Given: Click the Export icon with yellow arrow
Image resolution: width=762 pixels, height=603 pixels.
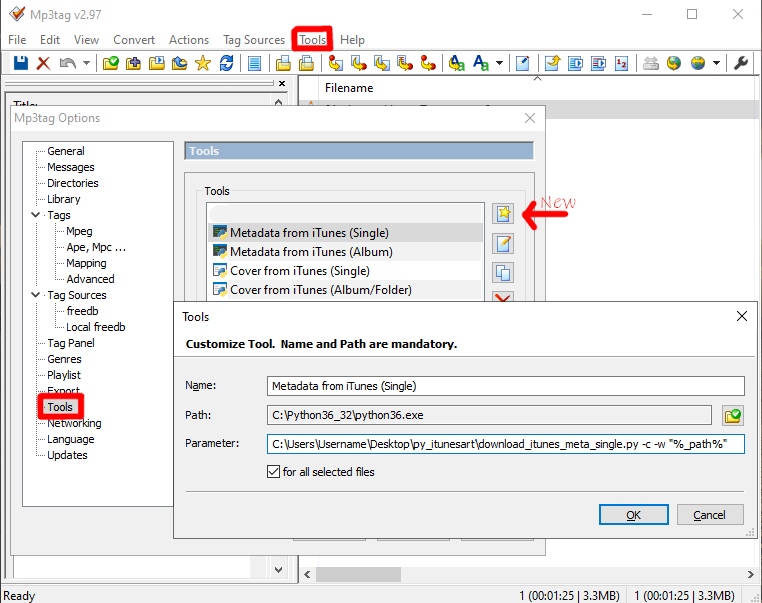Looking at the screenshot, I should (552, 63).
